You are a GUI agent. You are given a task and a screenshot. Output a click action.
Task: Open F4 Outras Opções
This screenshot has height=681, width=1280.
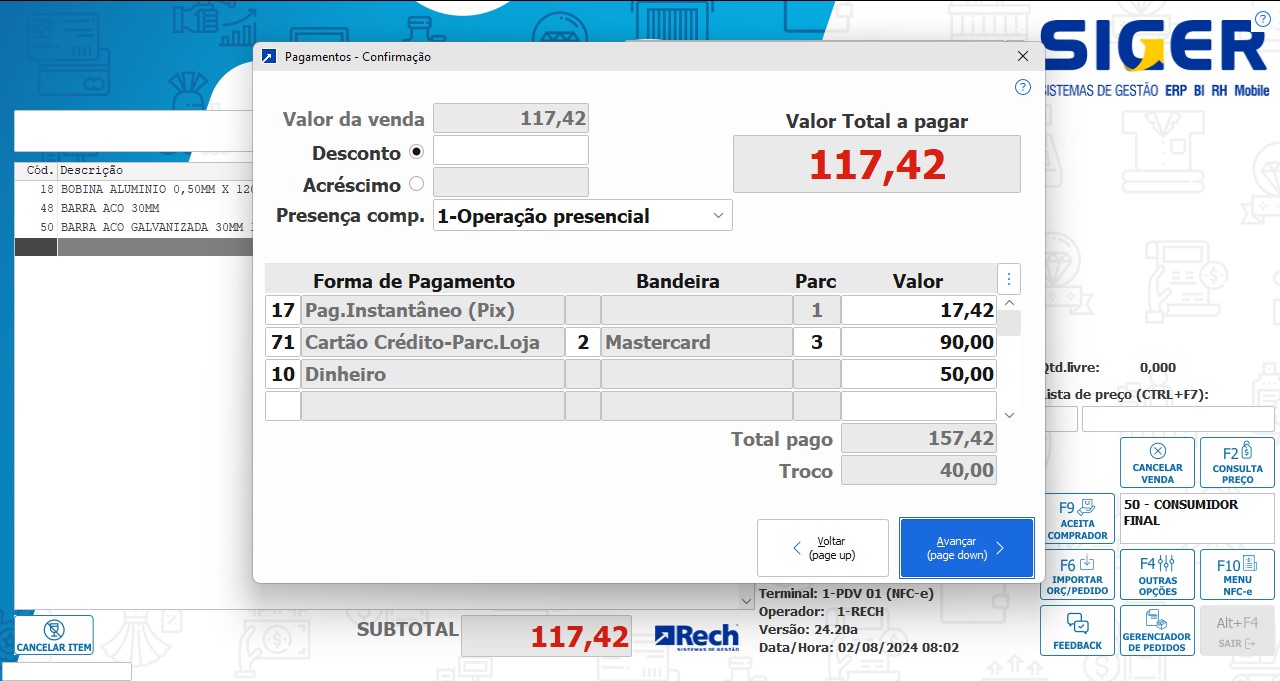point(1157,575)
